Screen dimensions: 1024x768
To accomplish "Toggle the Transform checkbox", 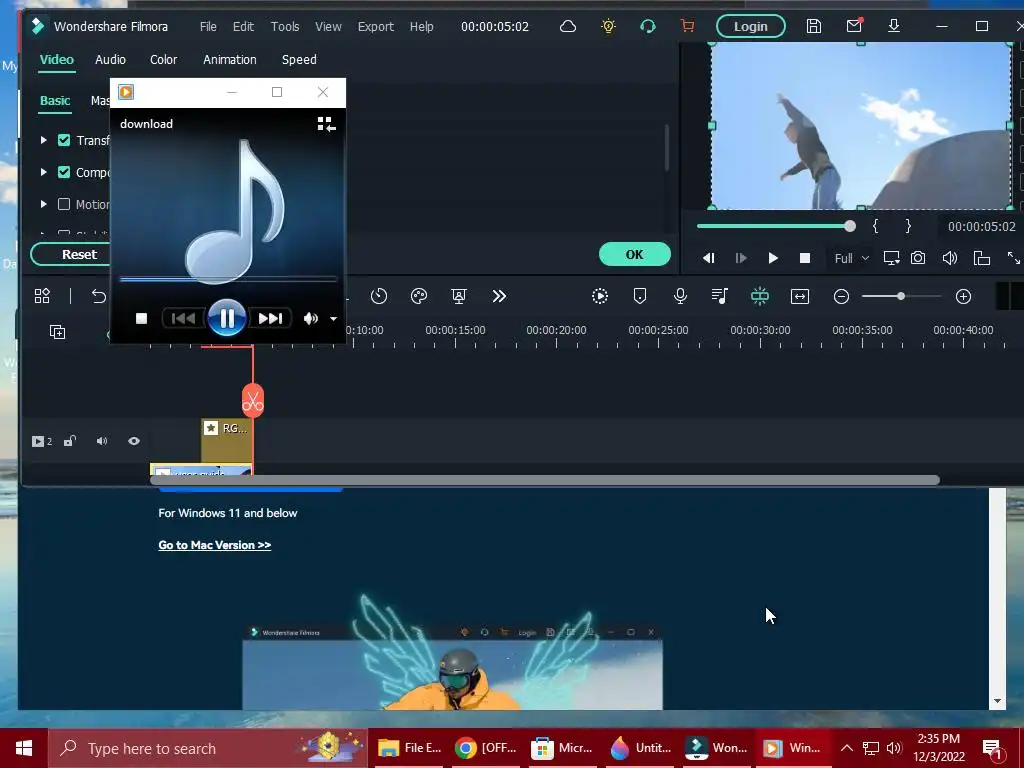I will (x=64, y=140).
